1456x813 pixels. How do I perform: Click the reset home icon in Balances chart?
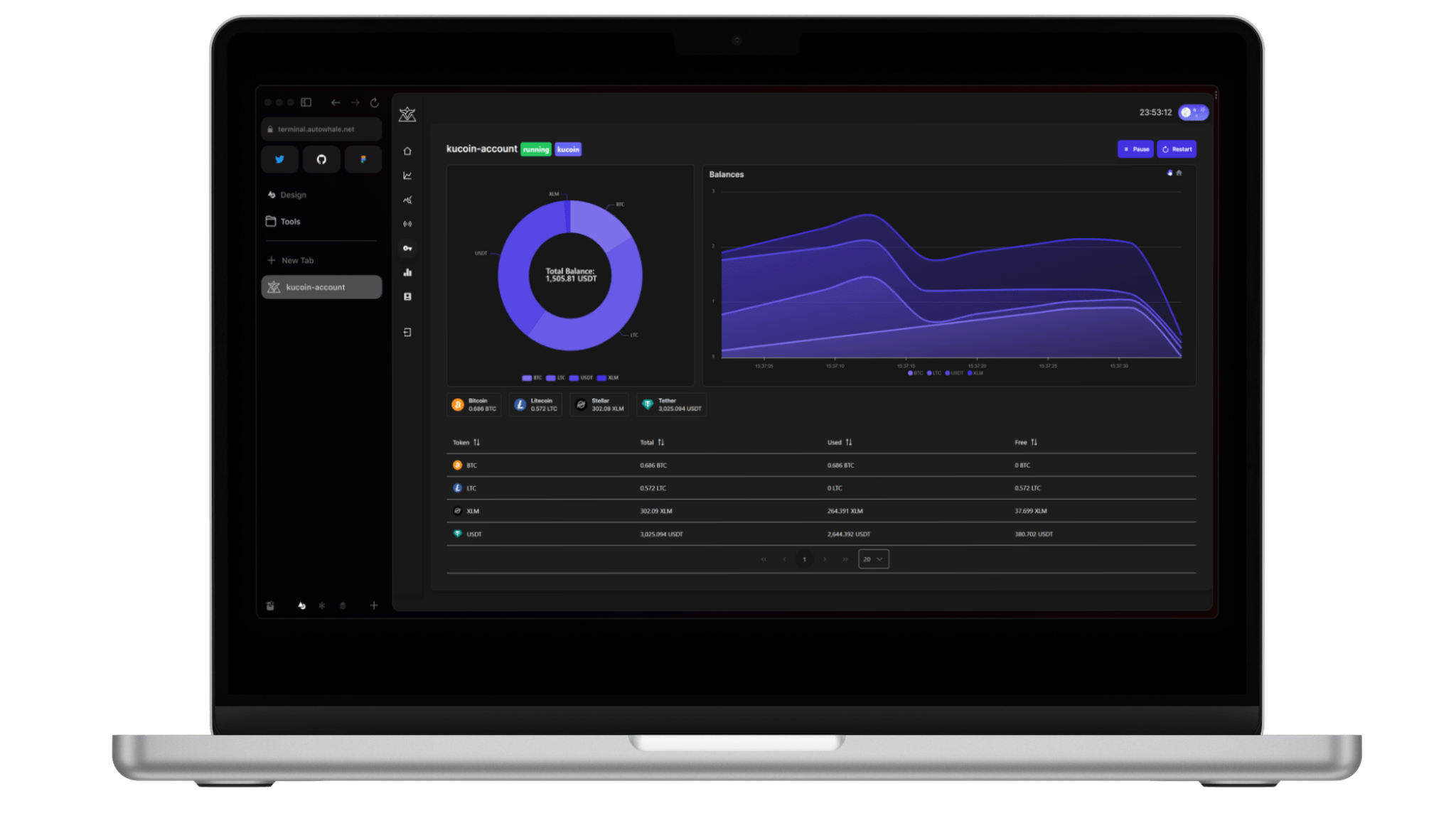[x=1179, y=173]
